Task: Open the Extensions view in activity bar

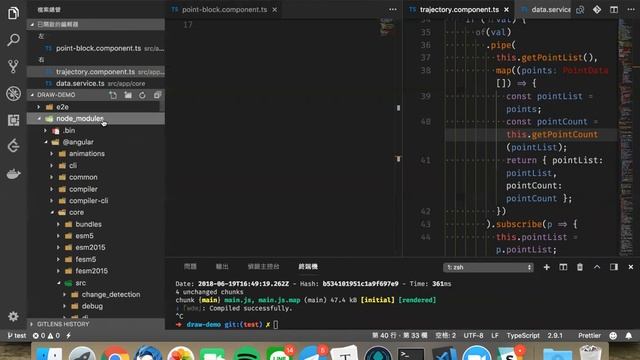Action: 13,120
